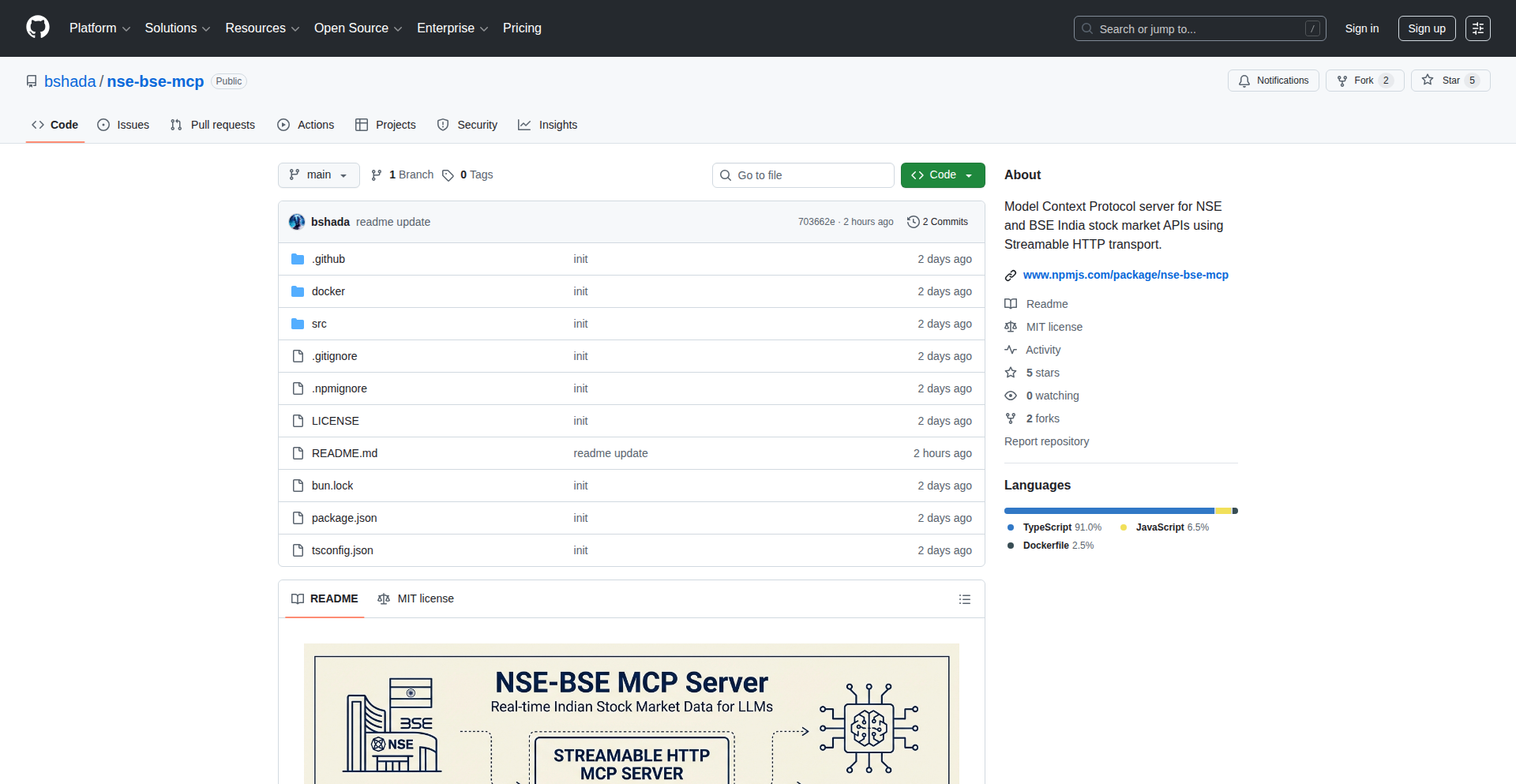Expand the Open Source menu
Image resolution: width=1516 pixels, height=784 pixels.
pyautogui.click(x=358, y=28)
